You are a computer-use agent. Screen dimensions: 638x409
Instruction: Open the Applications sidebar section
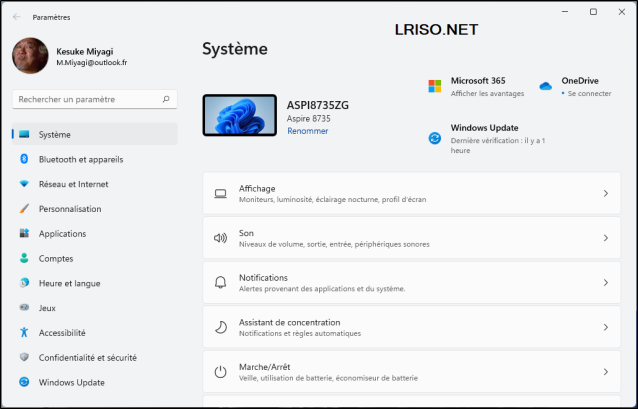coord(62,234)
